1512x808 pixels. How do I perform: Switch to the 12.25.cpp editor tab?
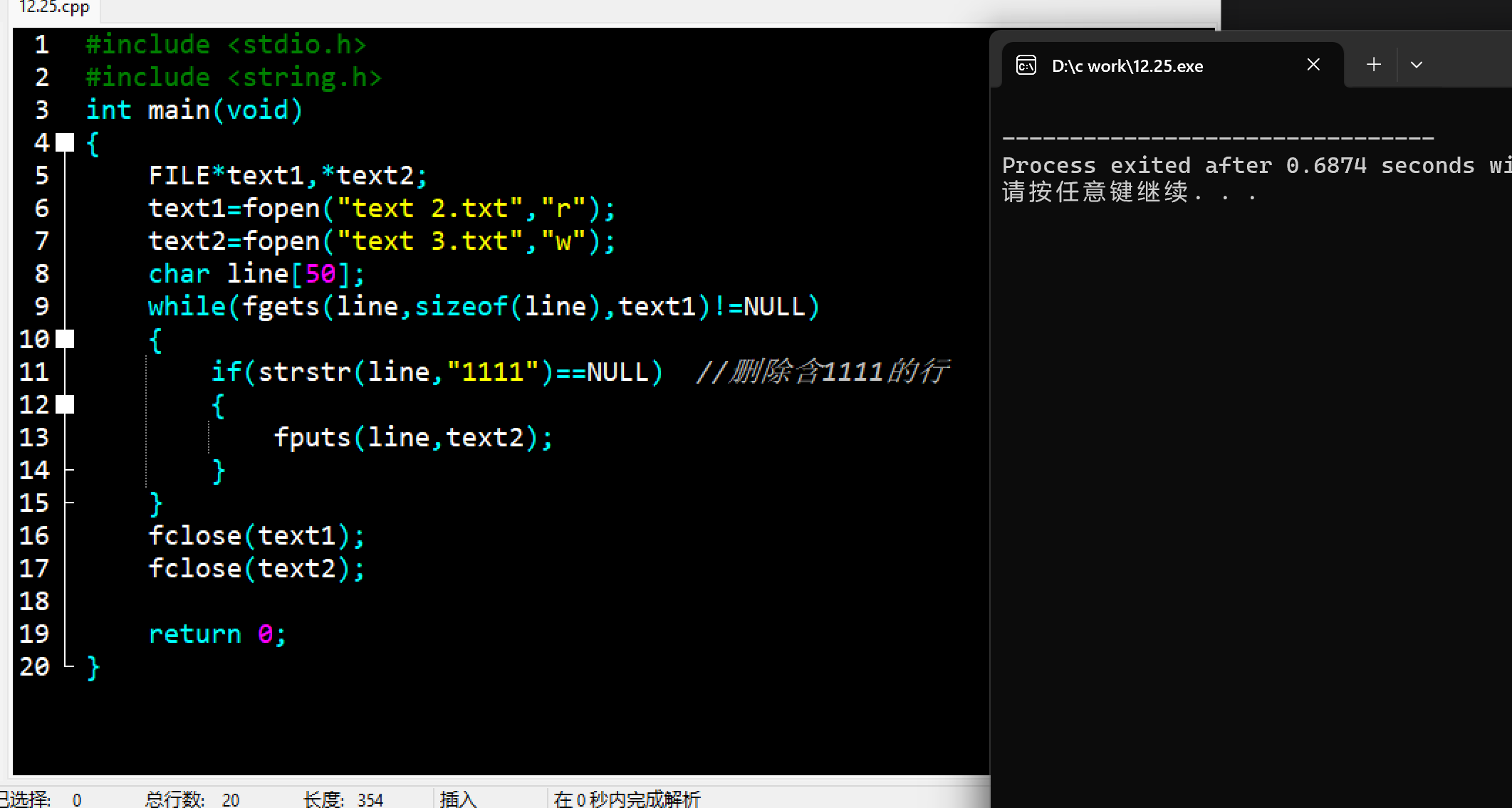click(54, 8)
